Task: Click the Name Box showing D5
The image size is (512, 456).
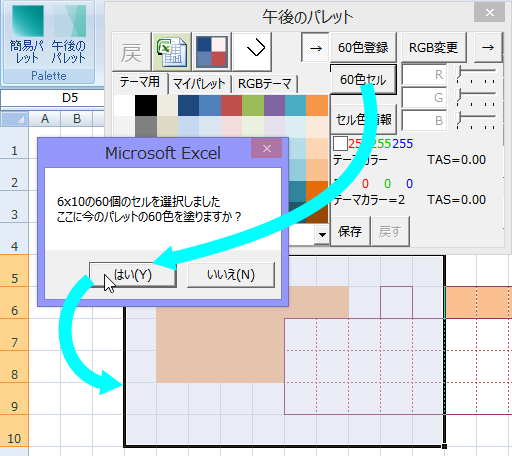Action: pyautogui.click(x=53, y=98)
